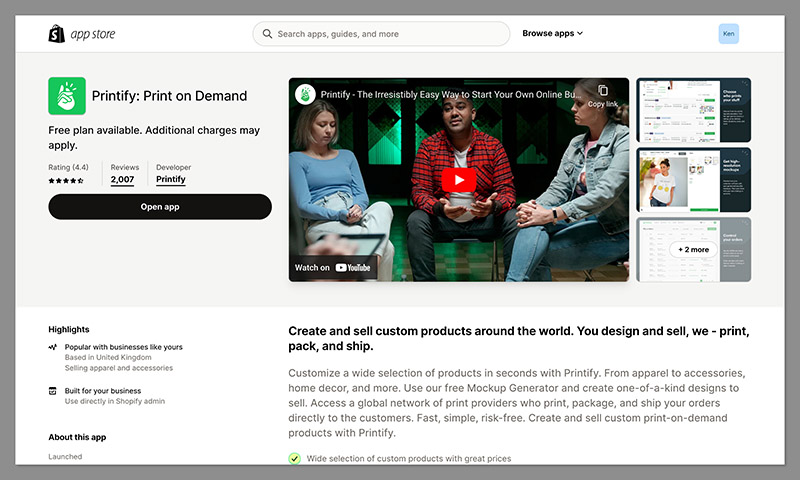Click the Free plan available text
The width and height of the screenshot is (800, 480).
click(154, 138)
